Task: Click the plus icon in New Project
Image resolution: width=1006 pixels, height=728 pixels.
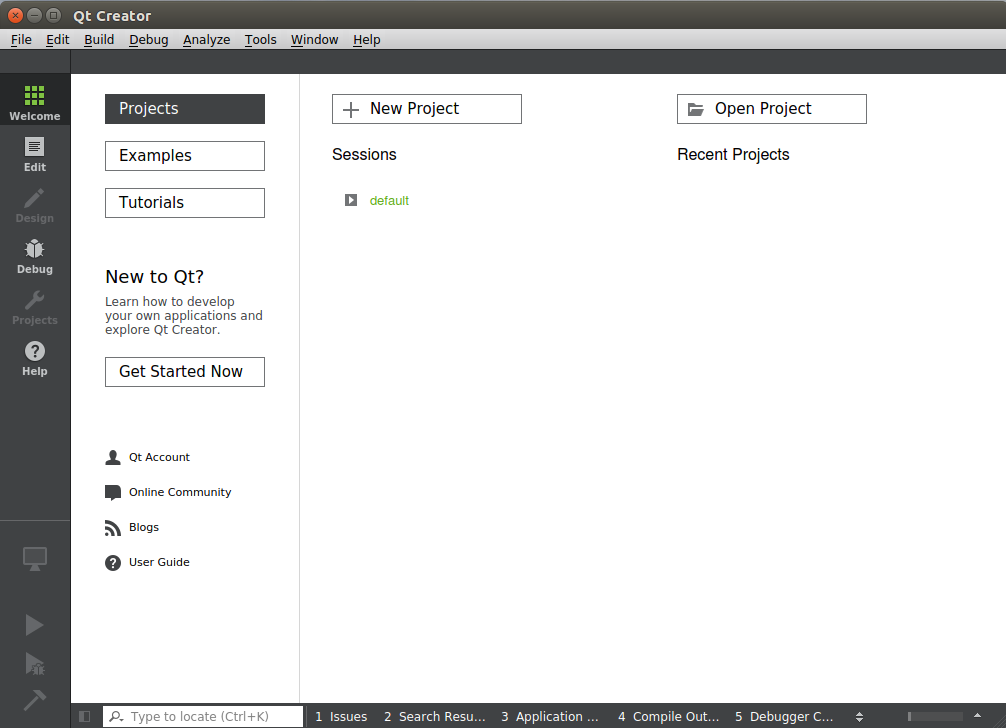Action: pos(351,110)
